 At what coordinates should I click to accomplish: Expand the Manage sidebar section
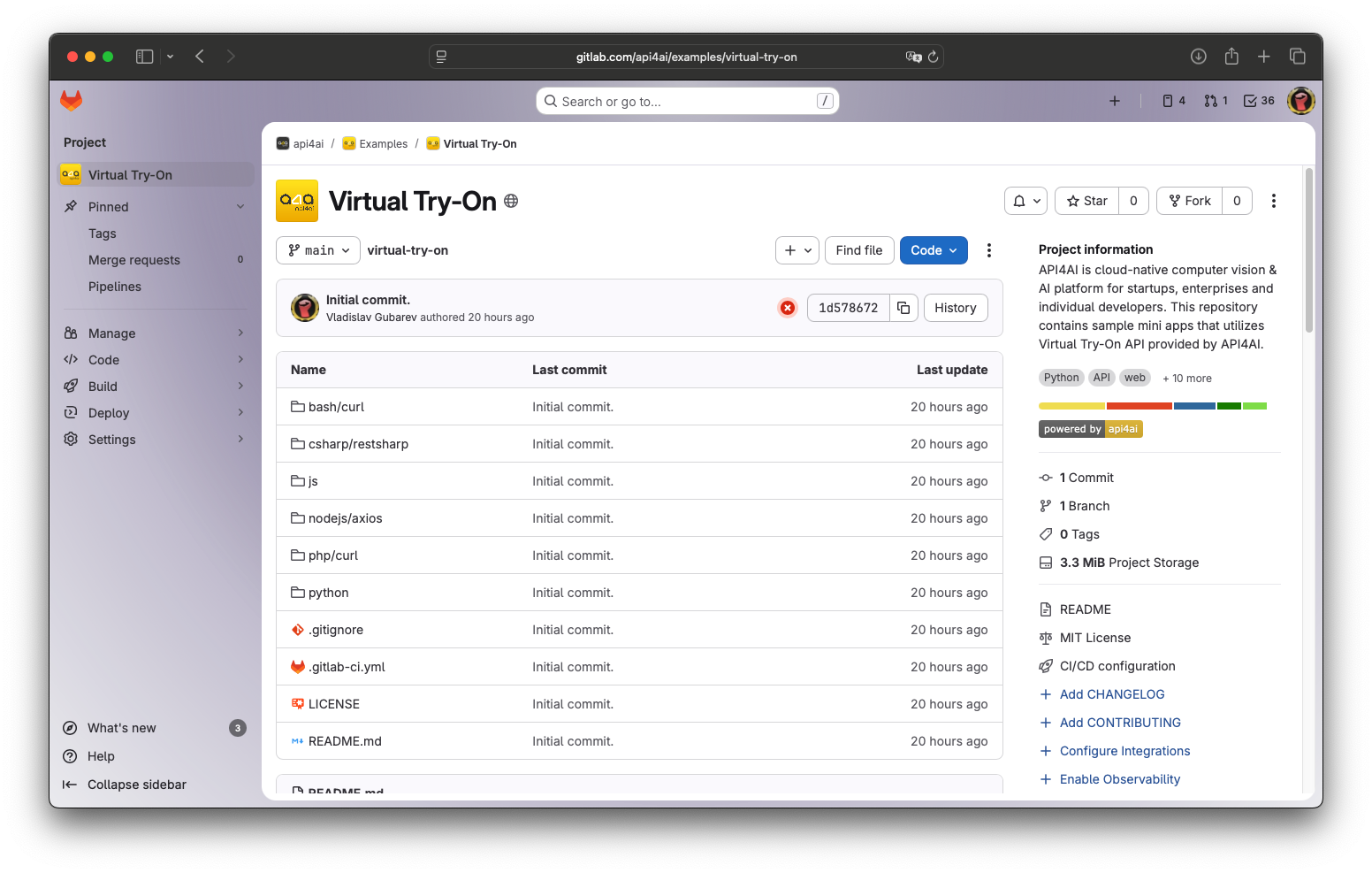click(155, 333)
